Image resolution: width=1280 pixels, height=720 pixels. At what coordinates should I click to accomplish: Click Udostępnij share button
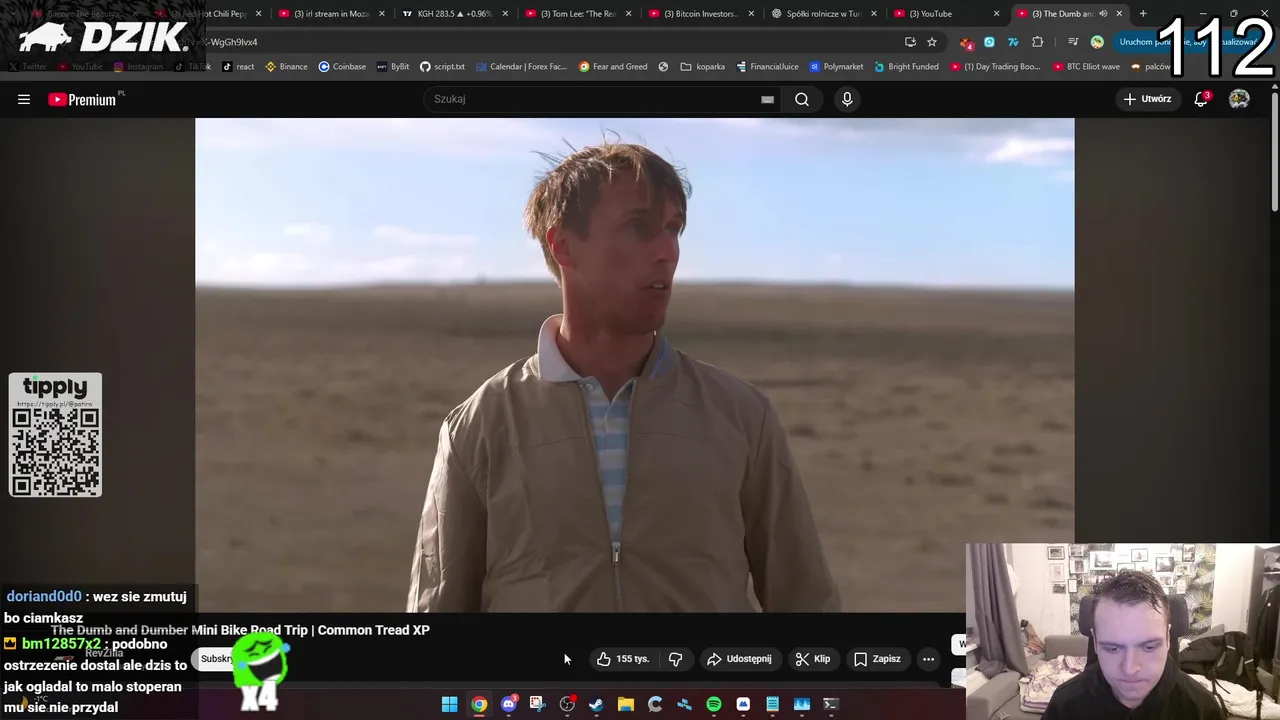(x=739, y=659)
